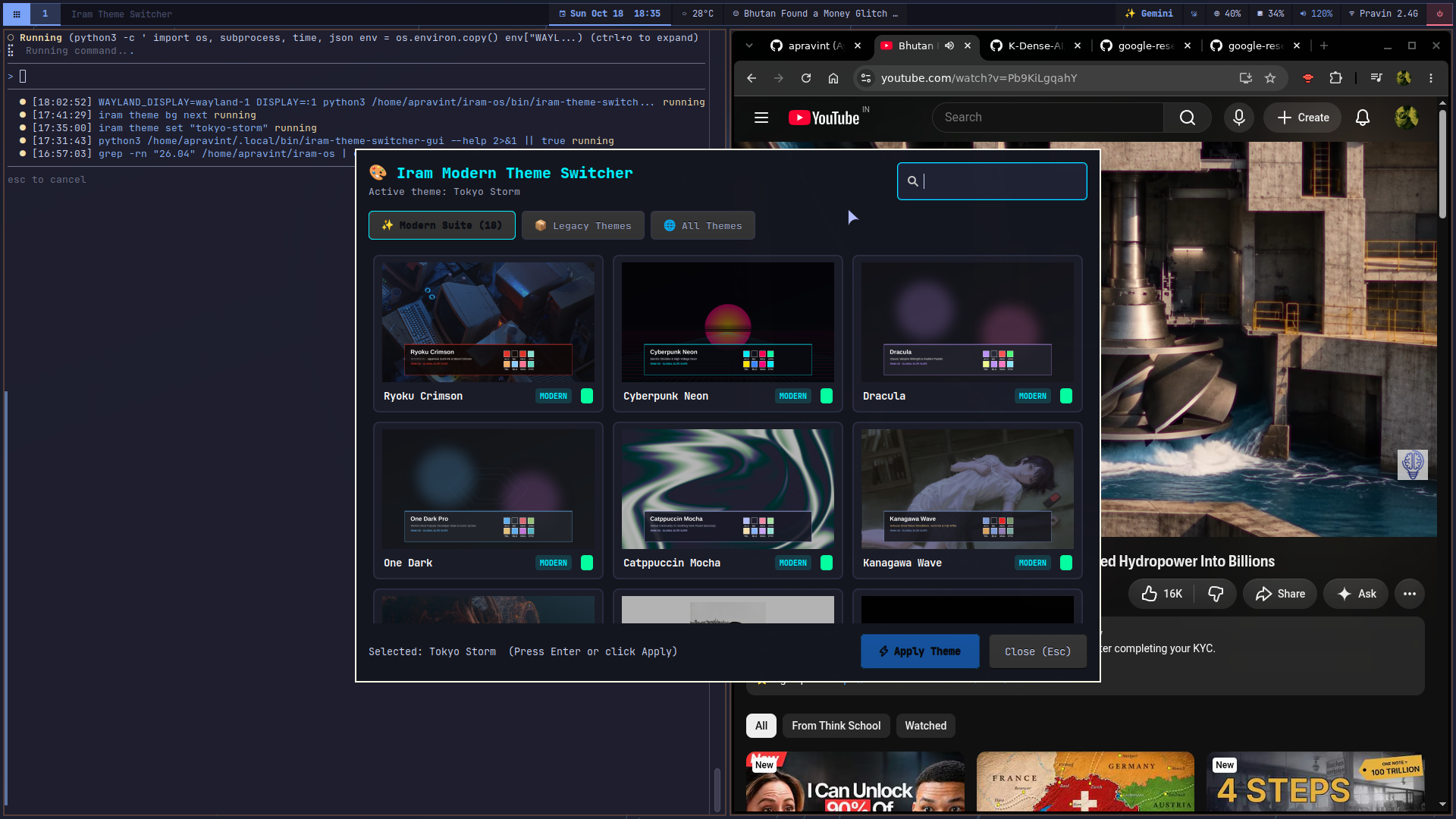Click green swatch beside Dracula MODERN badge
Viewport: 1456px width, 819px height.
[x=1066, y=396]
